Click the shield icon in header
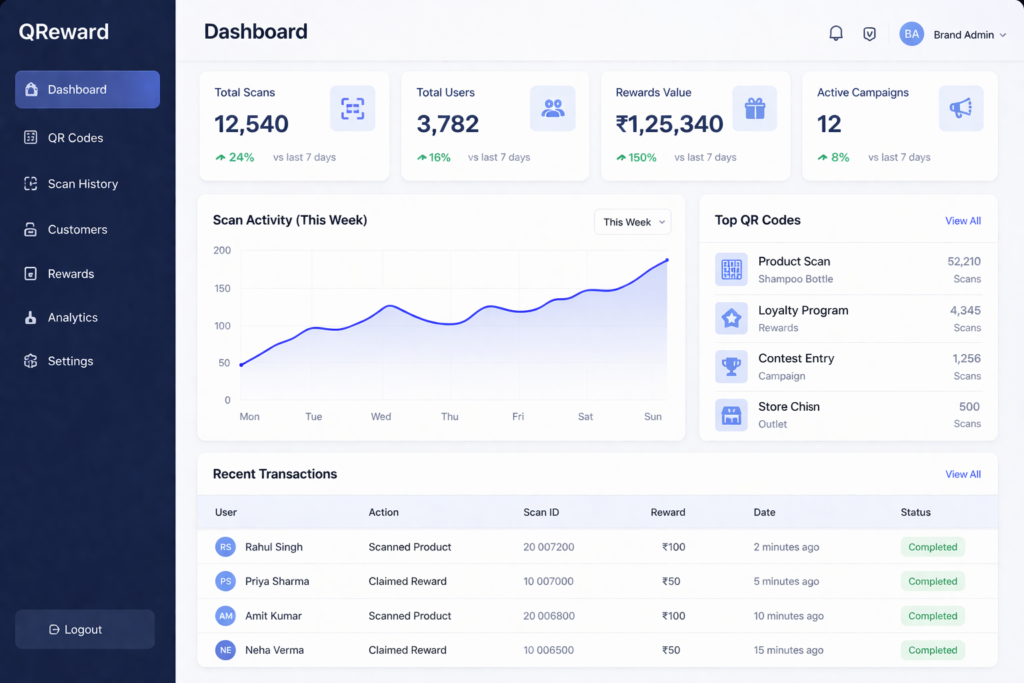 tap(869, 34)
